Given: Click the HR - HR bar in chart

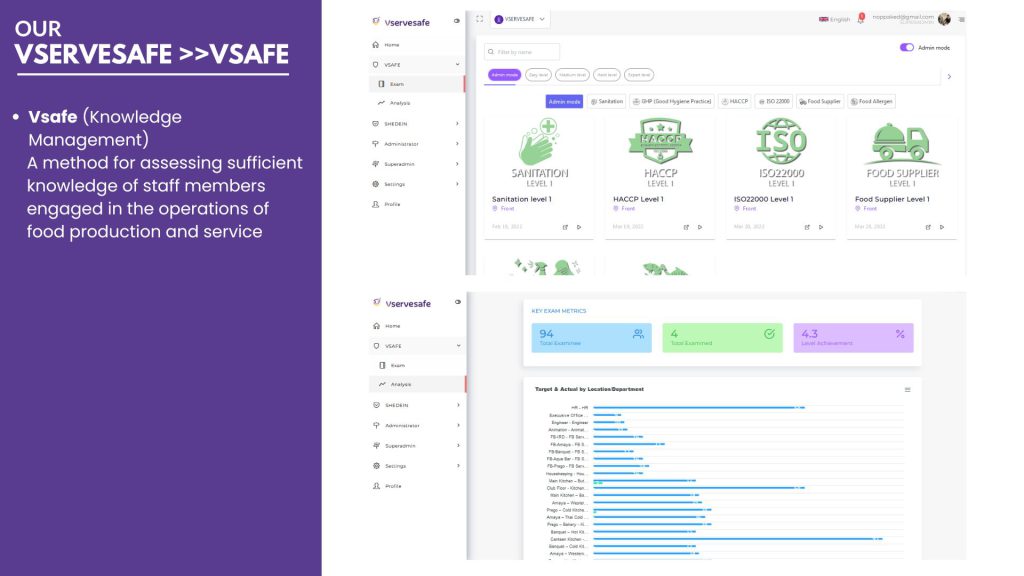Looking at the screenshot, I should pyautogui.click(x=699, y=408).
